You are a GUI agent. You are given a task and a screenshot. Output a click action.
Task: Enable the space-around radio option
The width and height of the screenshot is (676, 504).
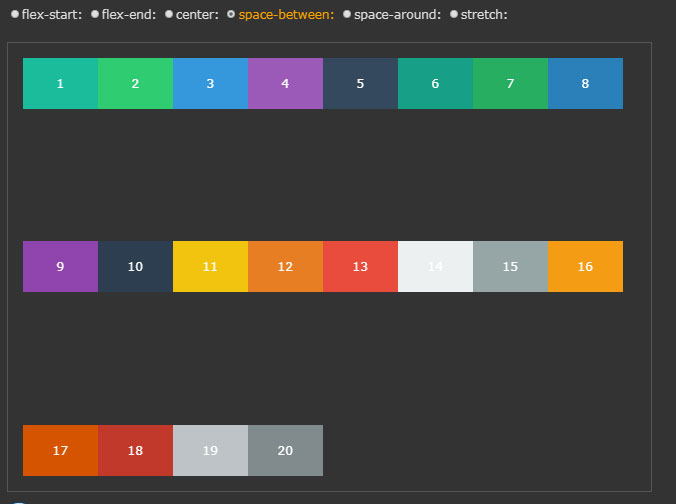tap(347, 15)
